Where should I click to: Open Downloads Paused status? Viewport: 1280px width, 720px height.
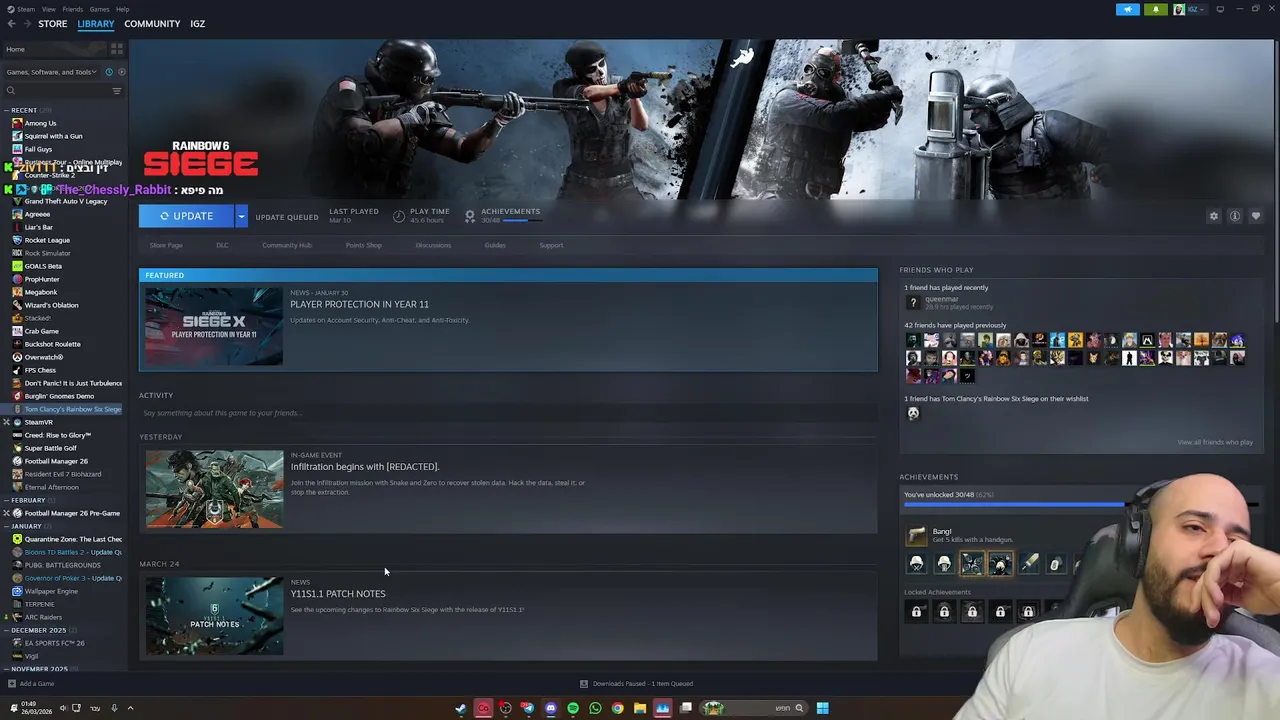click(x=637, y=684)
